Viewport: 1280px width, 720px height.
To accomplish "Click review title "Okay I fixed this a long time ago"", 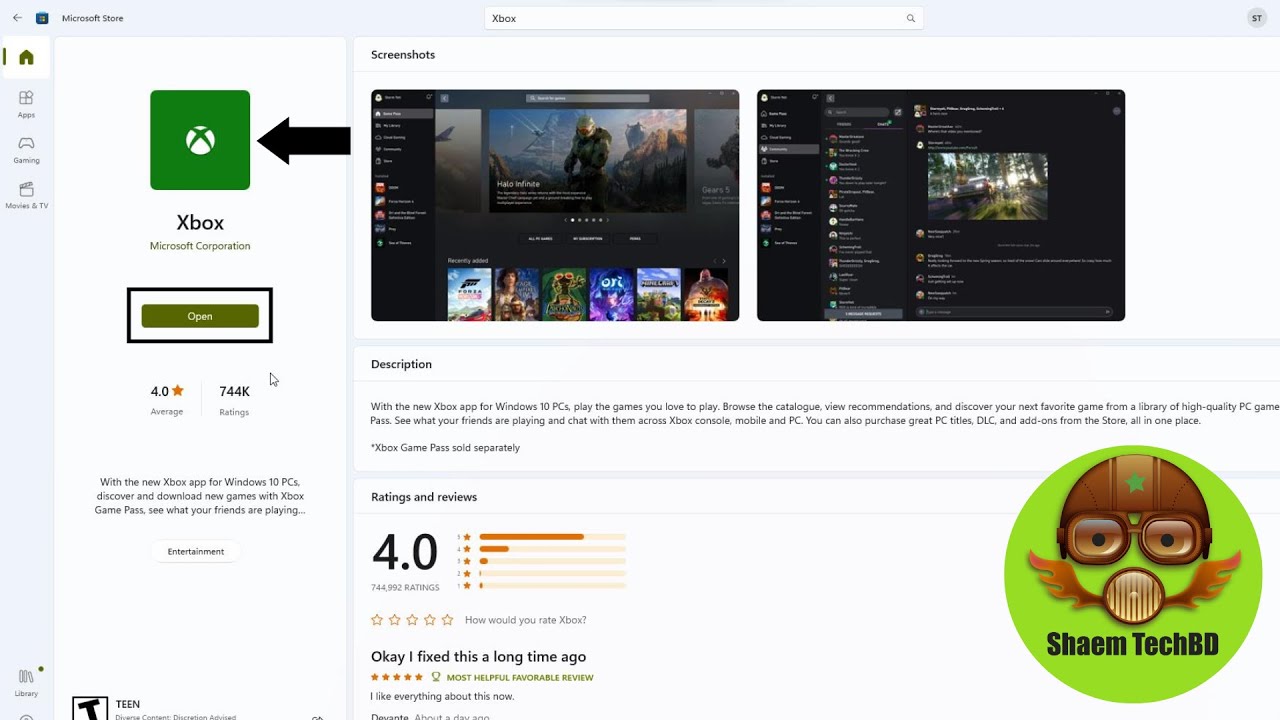I will [478, 657].
